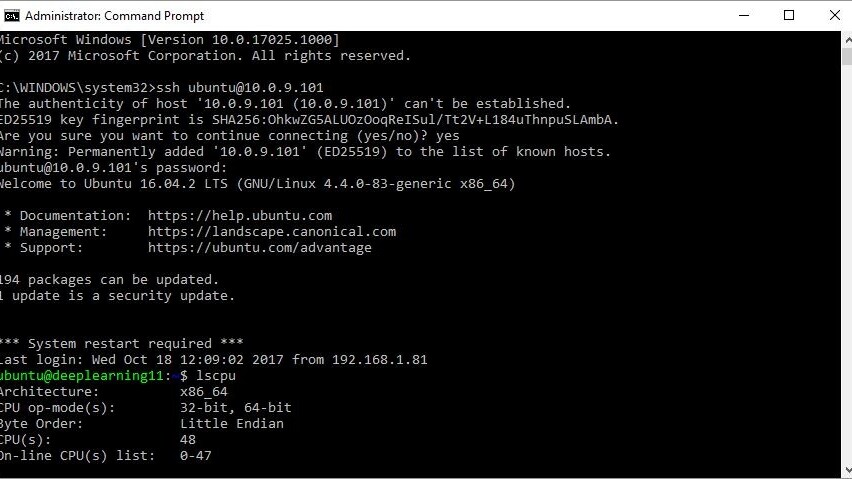Viewport: 852px width, 479px height.
Task: Click the Welcome to Ubuntu 16.04.2 line
Action: point(257,184)
